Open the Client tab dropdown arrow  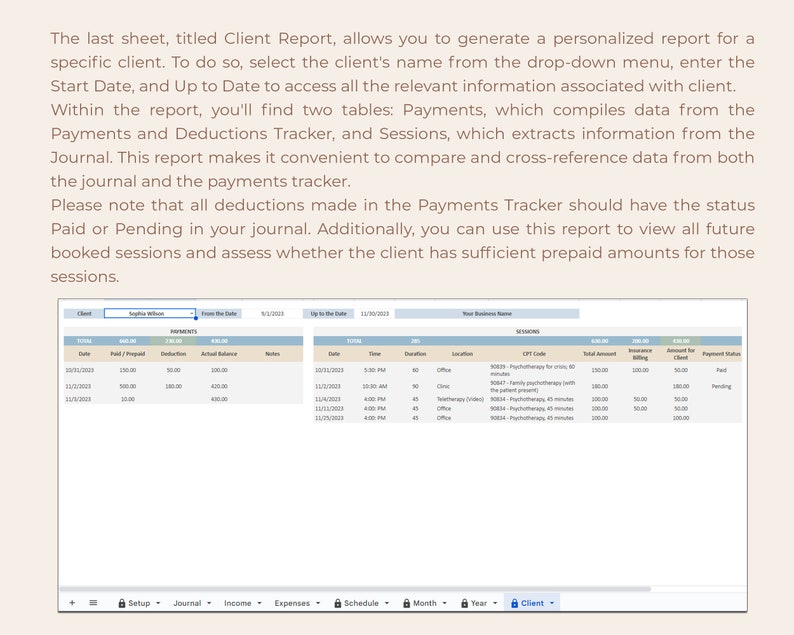click(x=552, y=603)
